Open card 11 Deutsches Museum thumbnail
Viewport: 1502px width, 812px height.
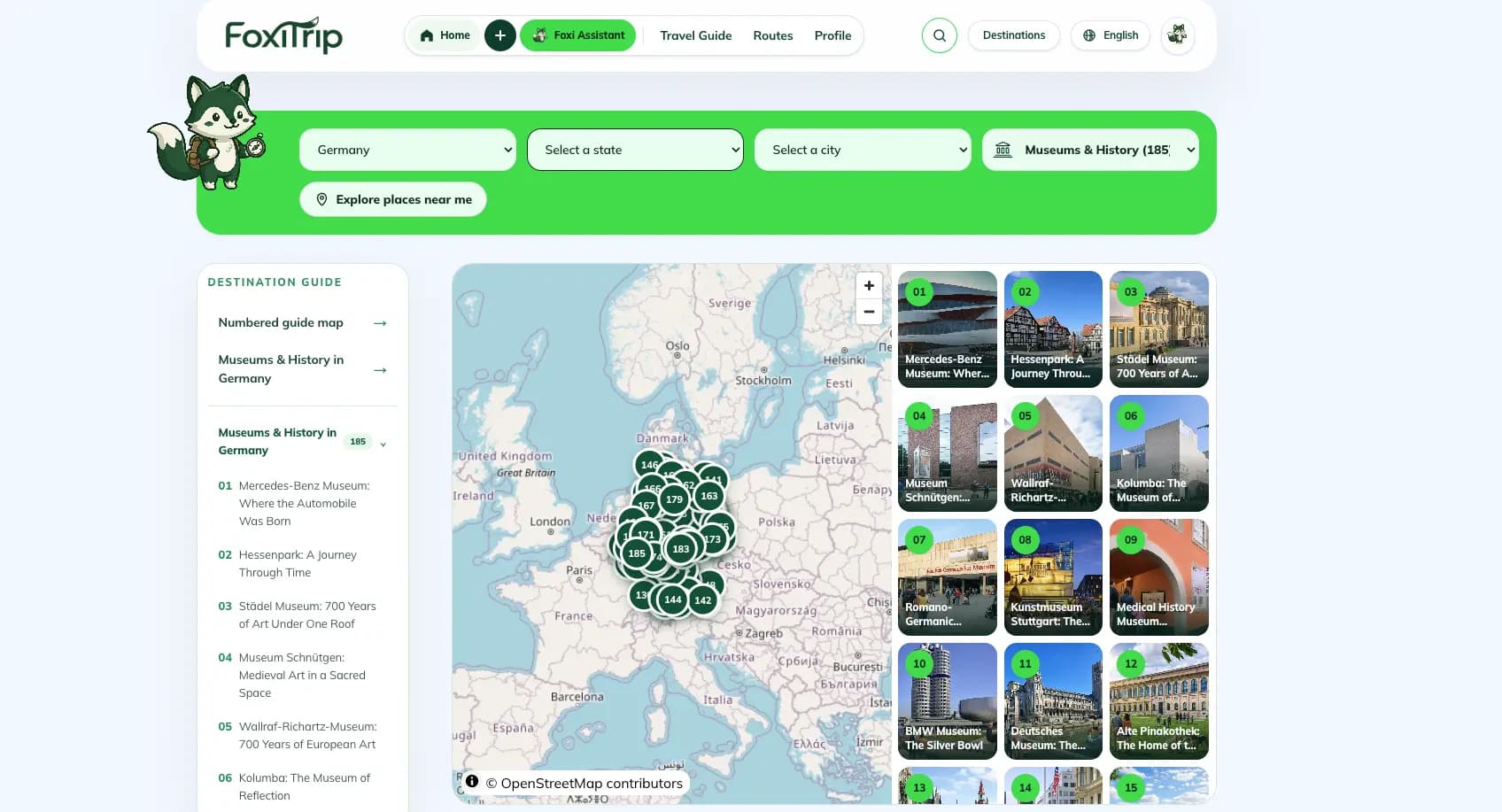pyautogui.click(x=1053, y=701)
